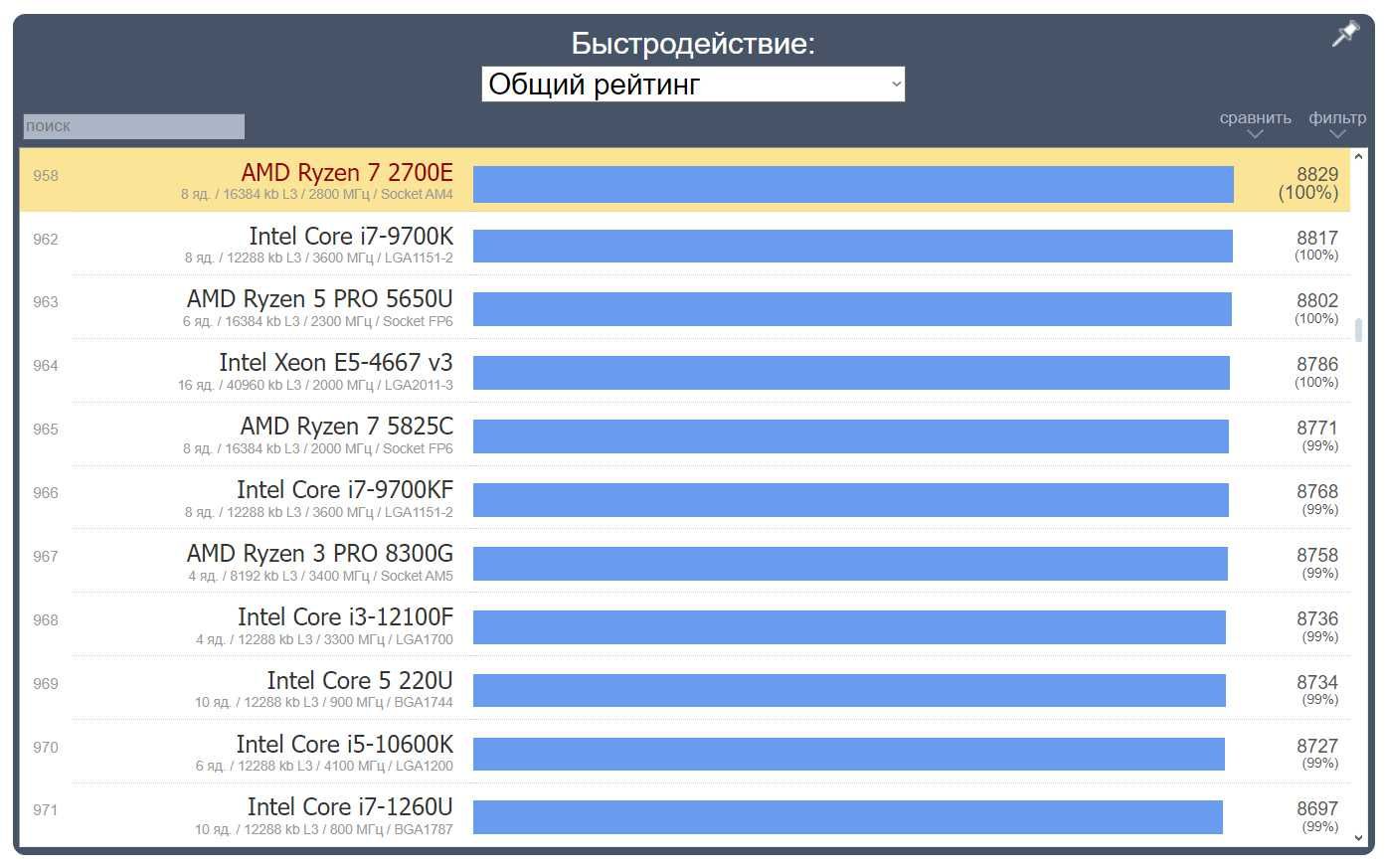Viewport: 1386px width, 868px height.
Task: Open AMD Ryzen 7 5825C entry
Action: 347,427
